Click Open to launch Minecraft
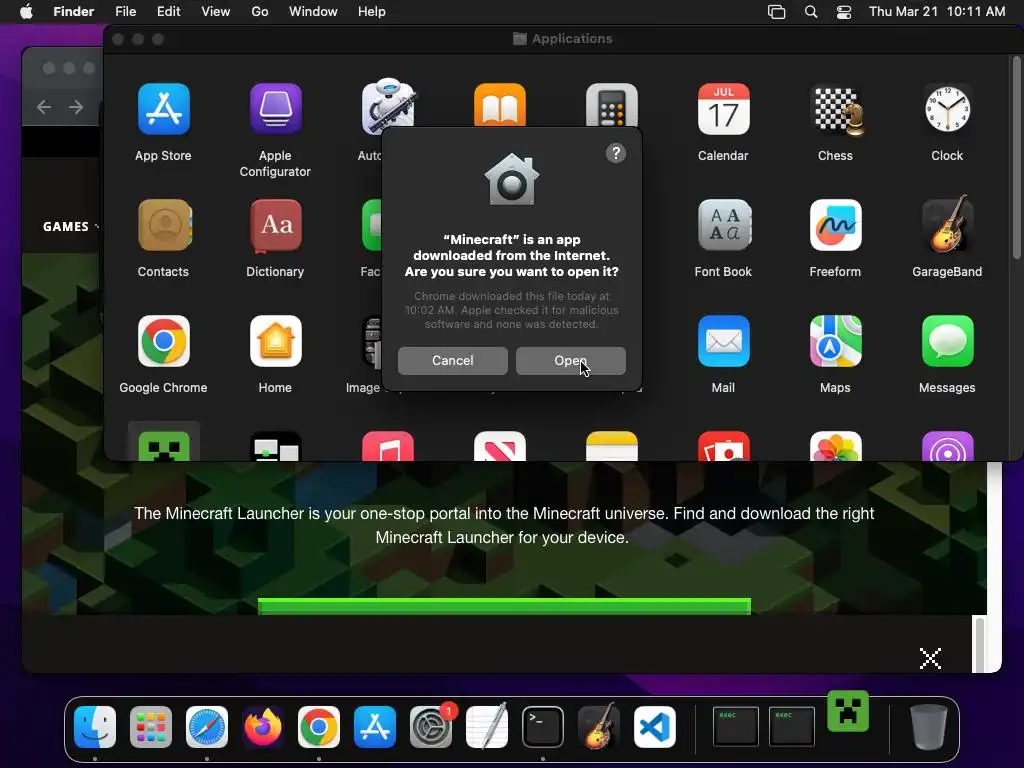This screenshot has height=768, width=1024. point(571,360)
